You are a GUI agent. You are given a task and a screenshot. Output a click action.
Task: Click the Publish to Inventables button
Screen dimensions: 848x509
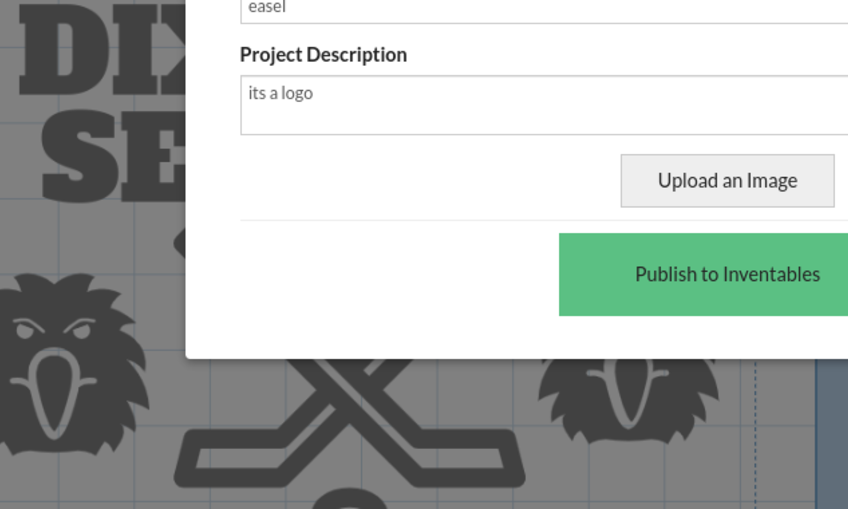point(703,274)
